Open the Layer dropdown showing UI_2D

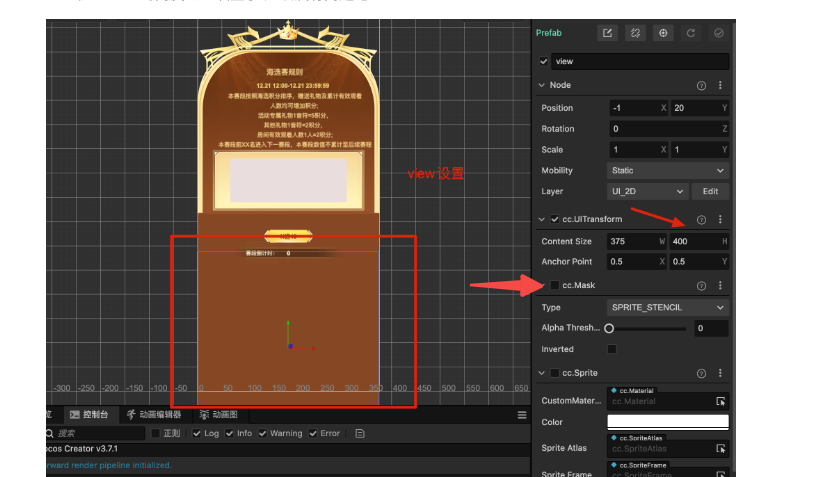click(647, 192)
